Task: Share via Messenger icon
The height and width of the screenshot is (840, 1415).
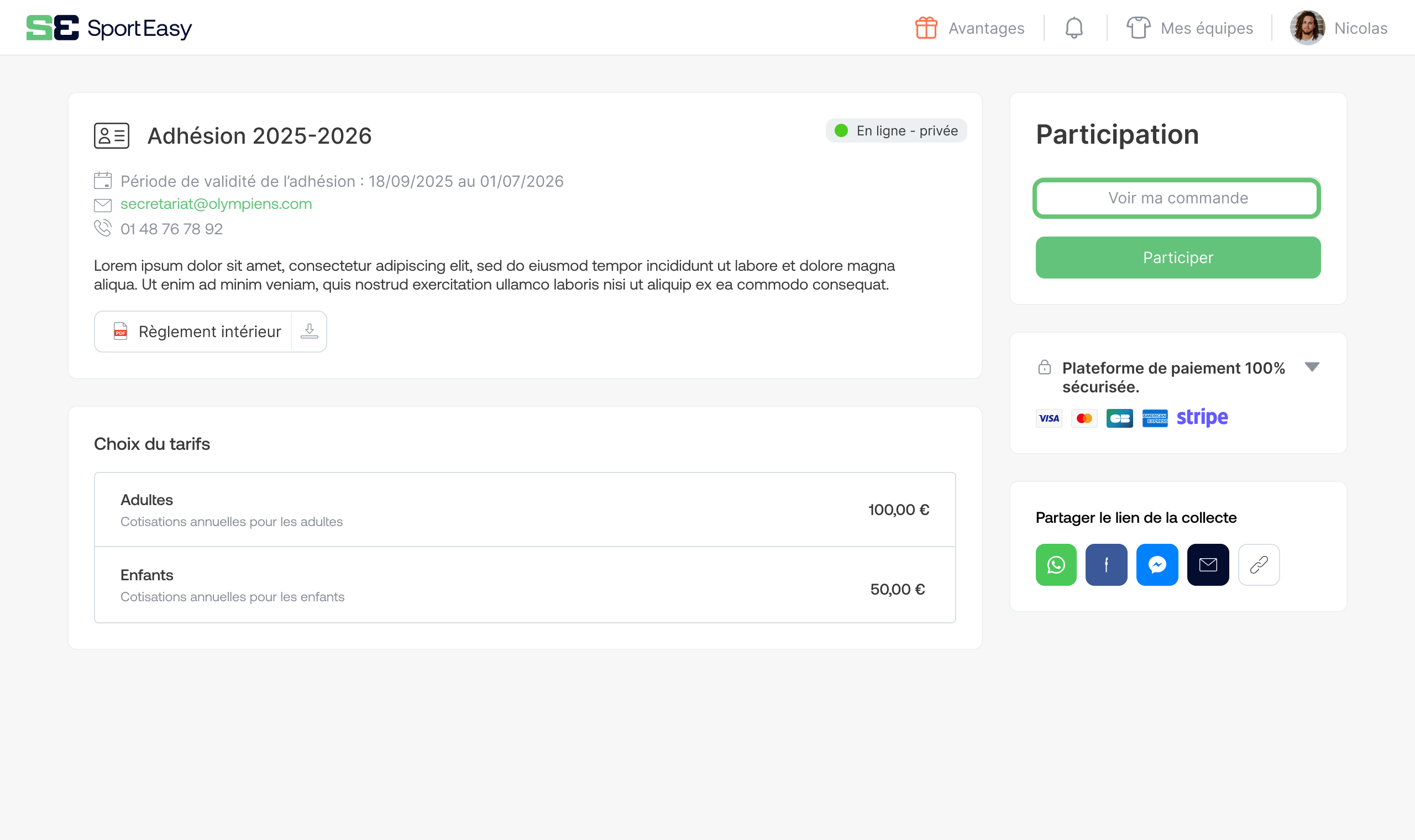Action: (1157, 564)
